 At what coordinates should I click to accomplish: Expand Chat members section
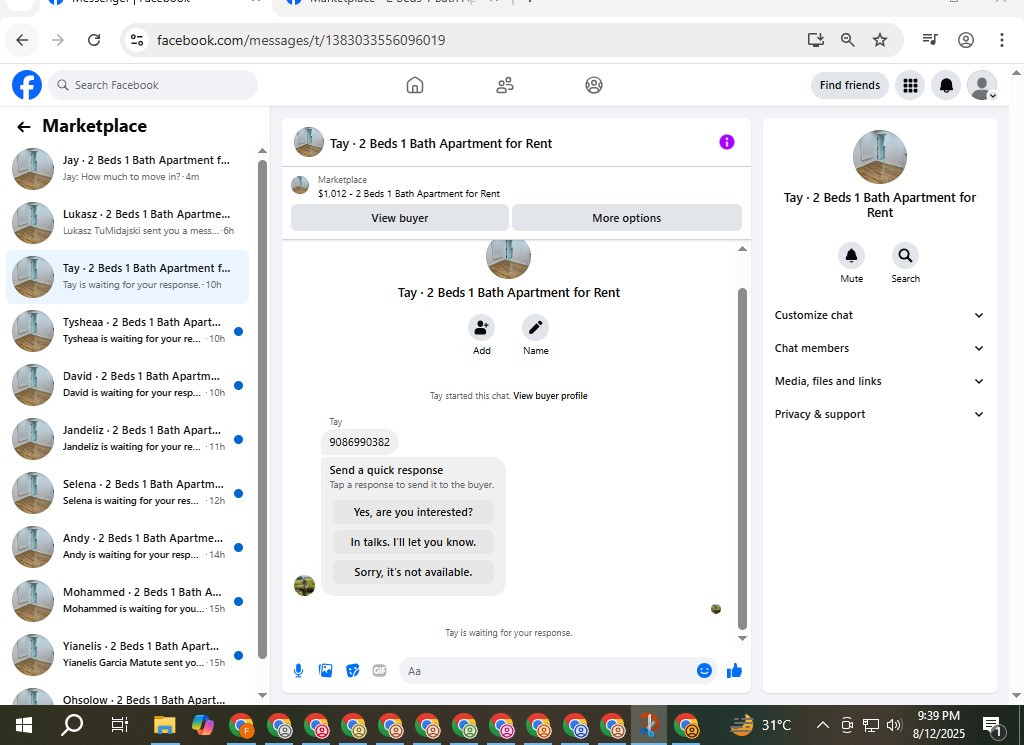coord(879,348)
